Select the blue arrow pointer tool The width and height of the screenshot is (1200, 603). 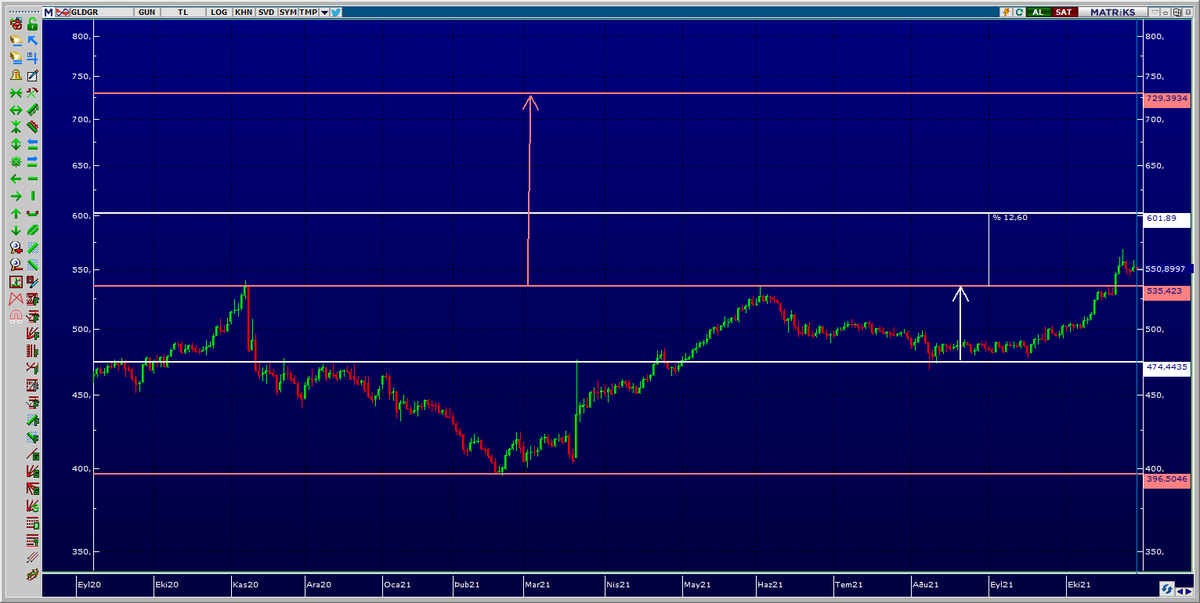point(33,40)
